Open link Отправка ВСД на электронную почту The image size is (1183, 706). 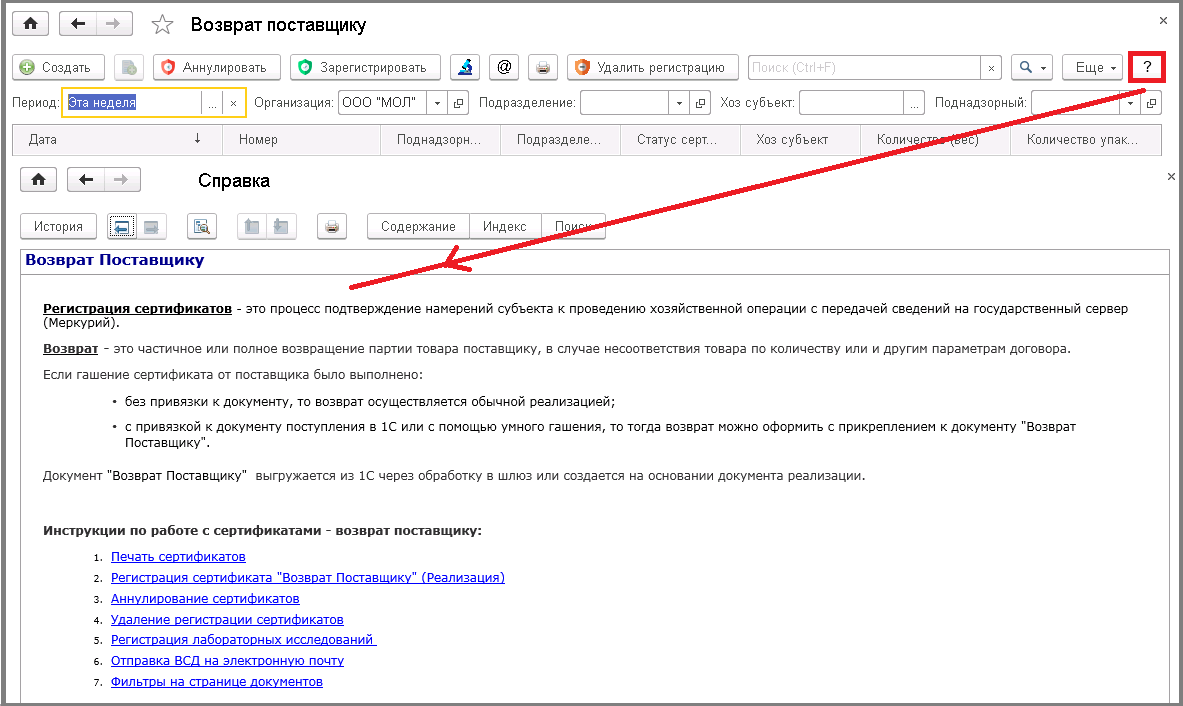click(227, 661)
